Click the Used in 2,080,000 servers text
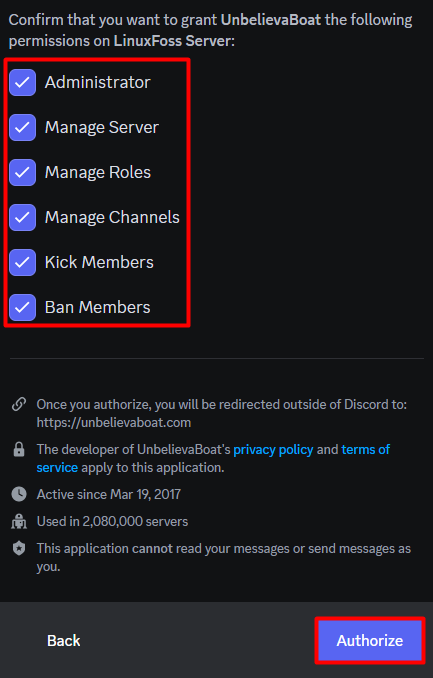This screenshot has height=678, width=433. click(112, 521)
